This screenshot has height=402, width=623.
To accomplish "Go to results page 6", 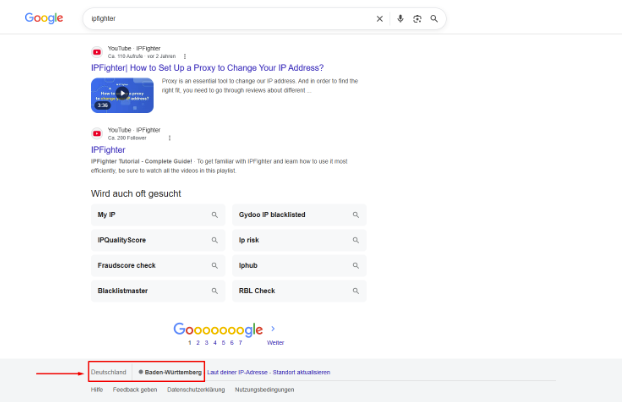I will [x=232, y=343].
